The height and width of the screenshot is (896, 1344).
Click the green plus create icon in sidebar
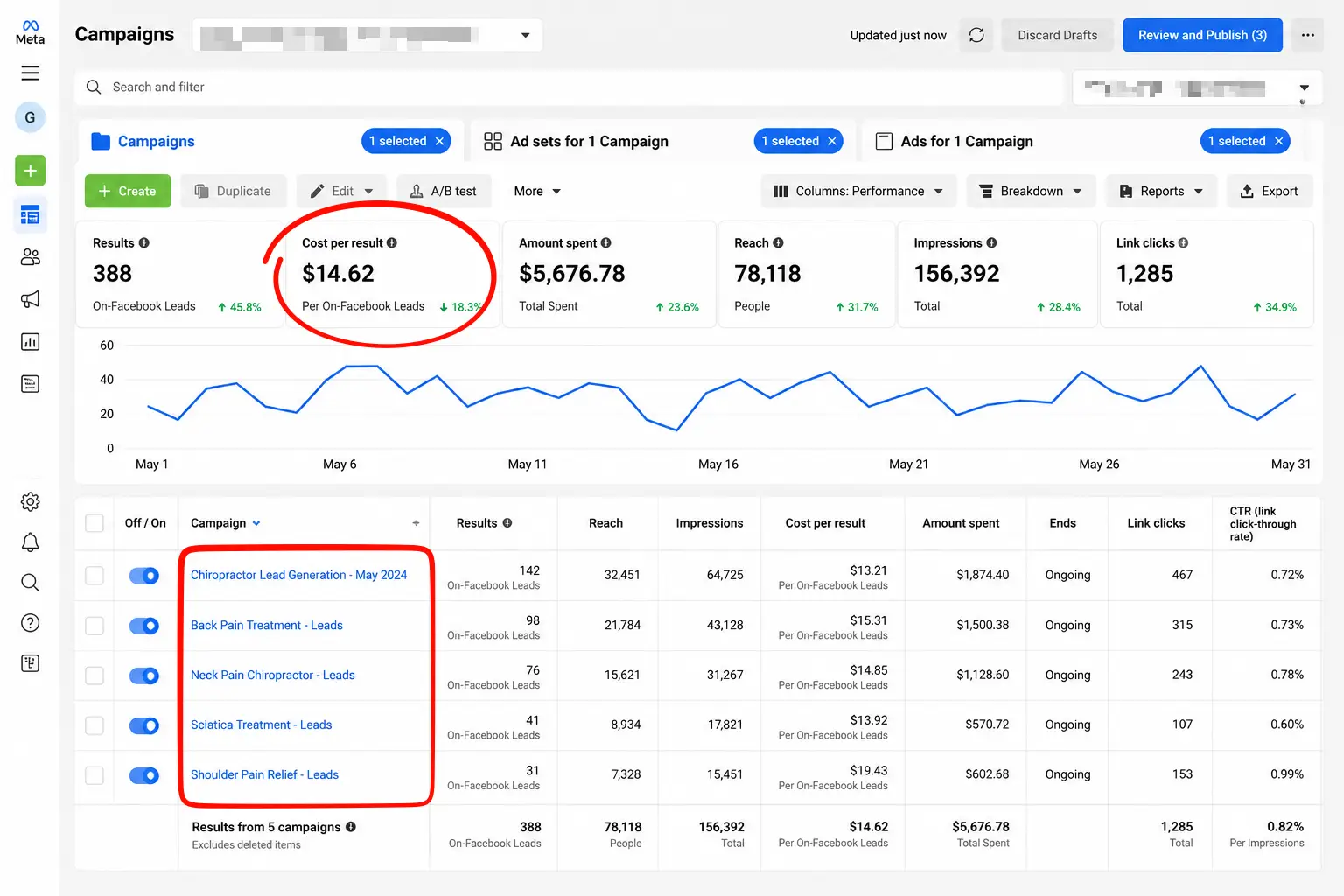[x=30, y=171]
